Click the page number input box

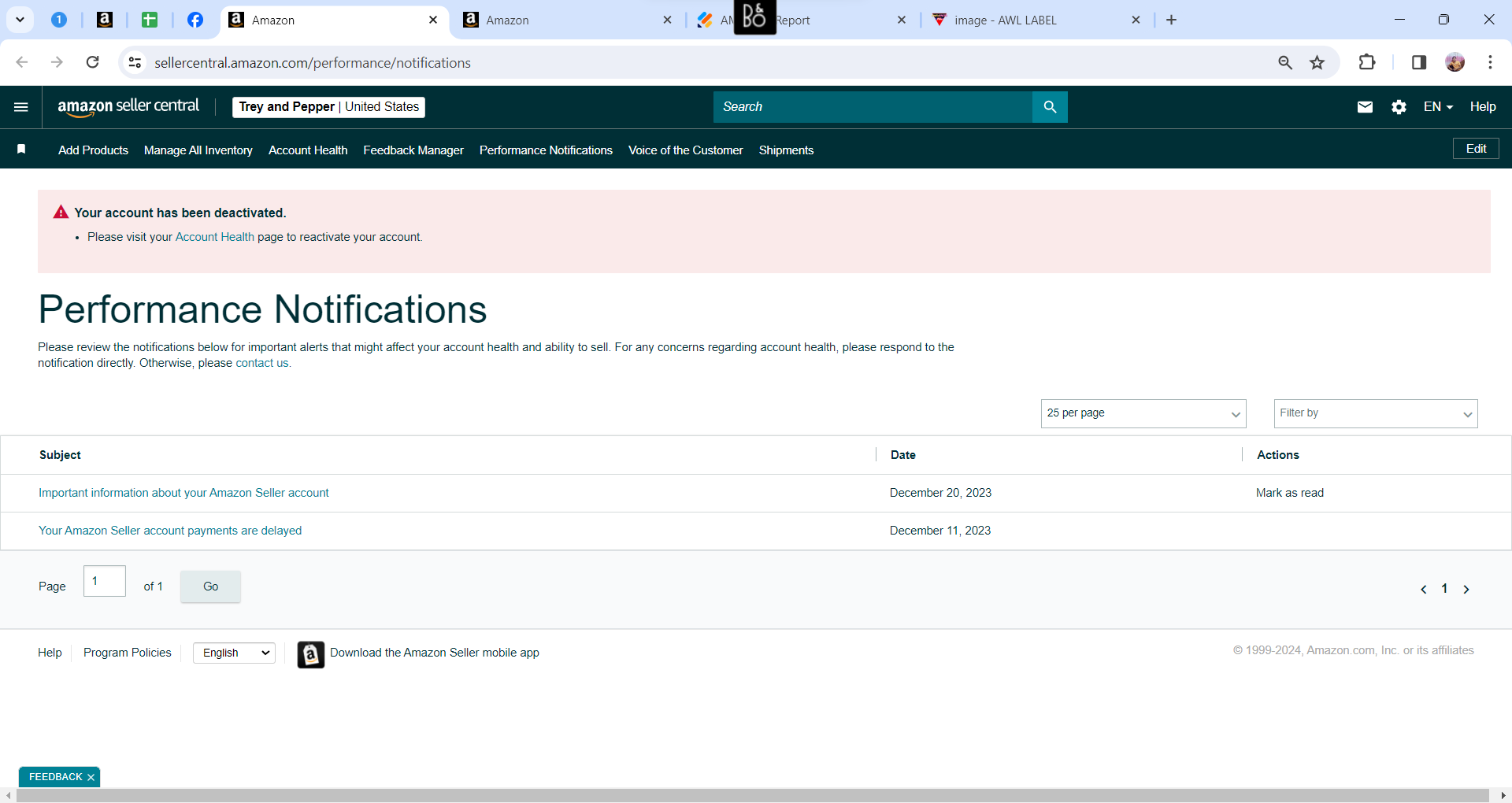105,581
